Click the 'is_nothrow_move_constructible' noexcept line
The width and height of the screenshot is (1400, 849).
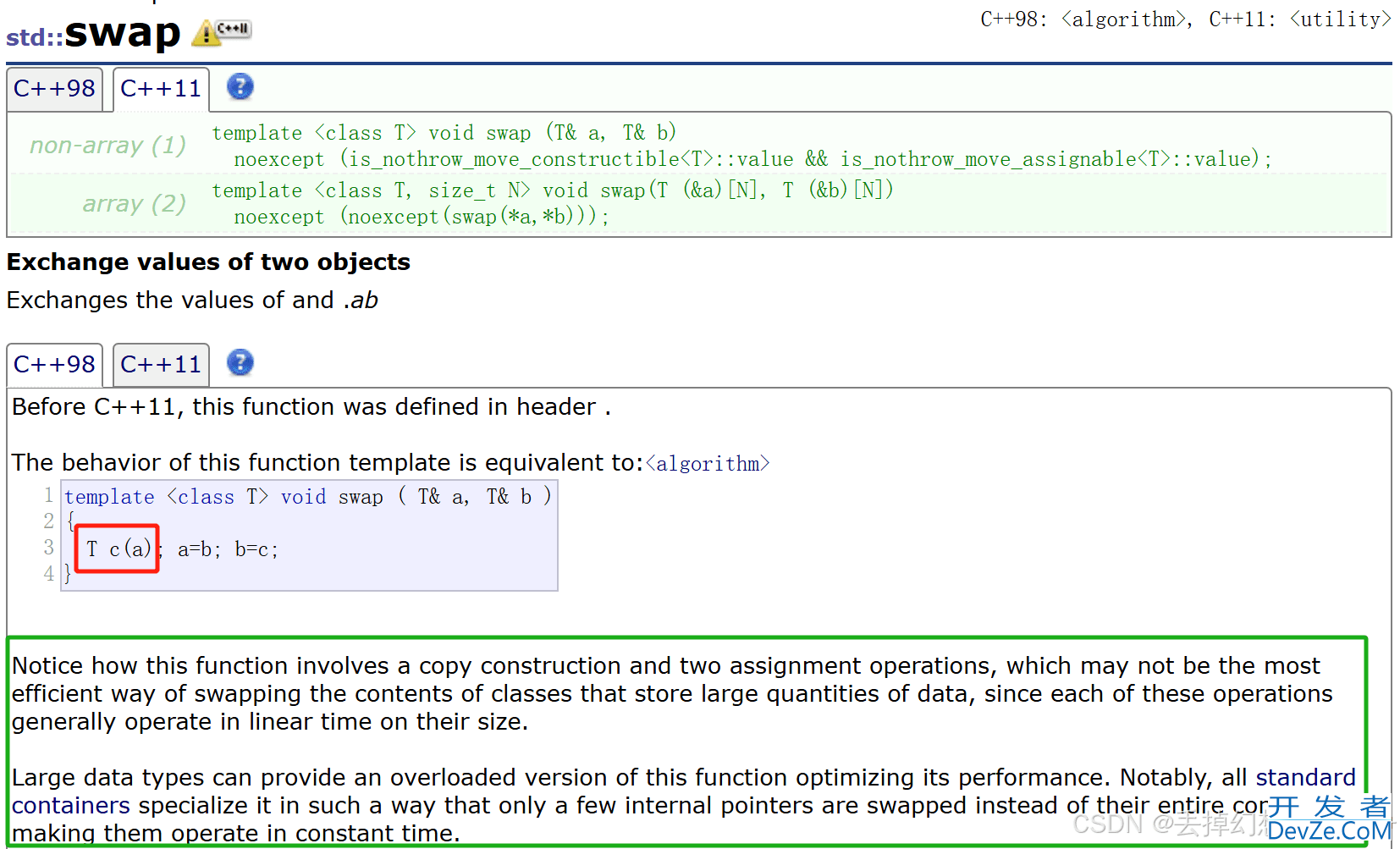click(752, 159)
